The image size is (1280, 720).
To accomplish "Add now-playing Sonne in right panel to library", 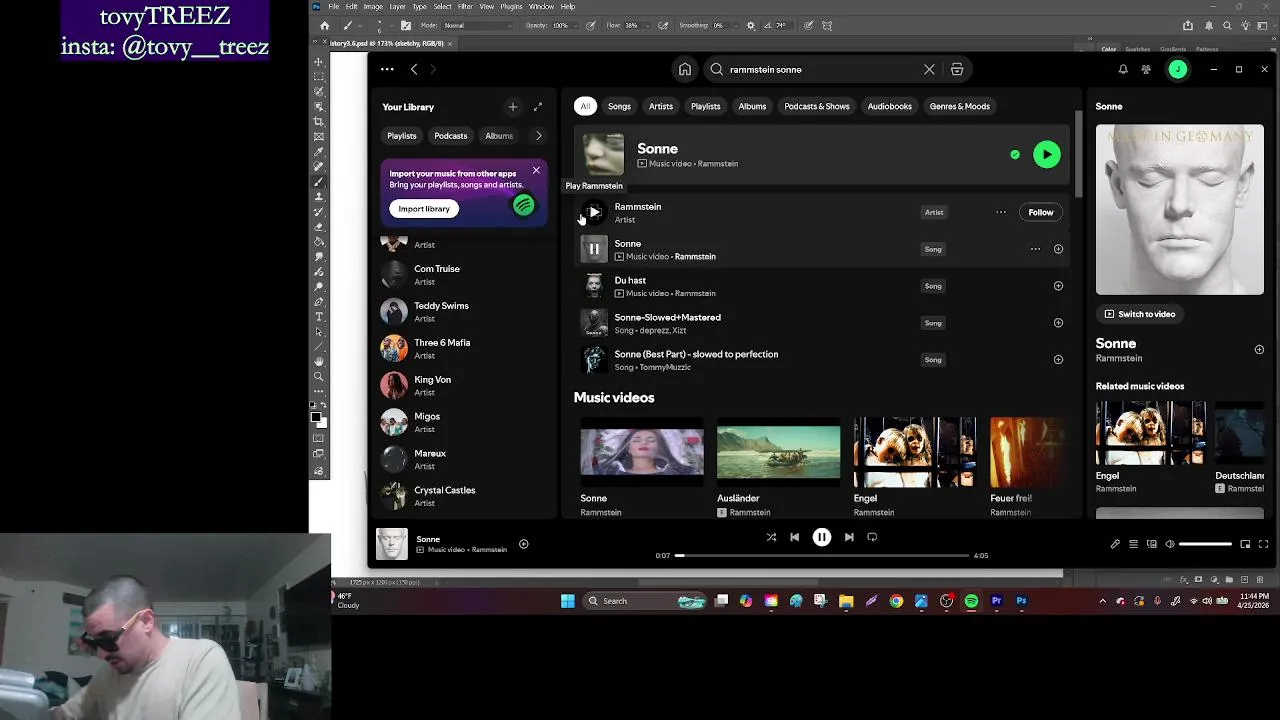I will click(1259, 350).
